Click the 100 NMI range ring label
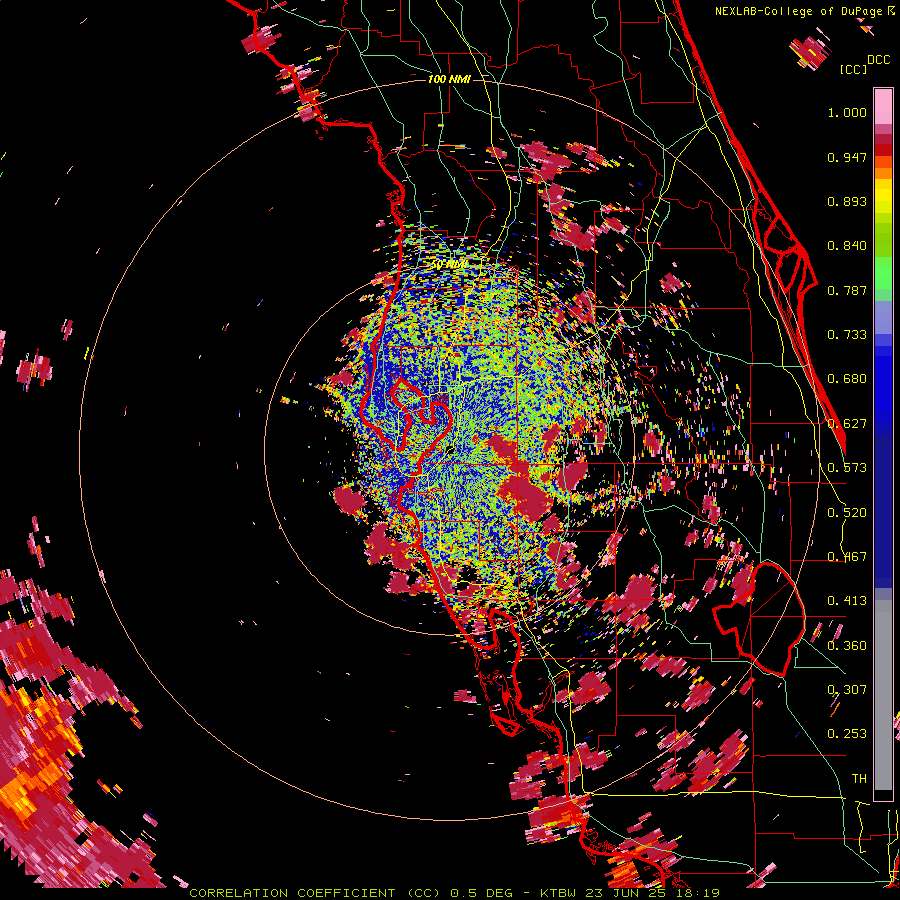 (x=449, y=79)
